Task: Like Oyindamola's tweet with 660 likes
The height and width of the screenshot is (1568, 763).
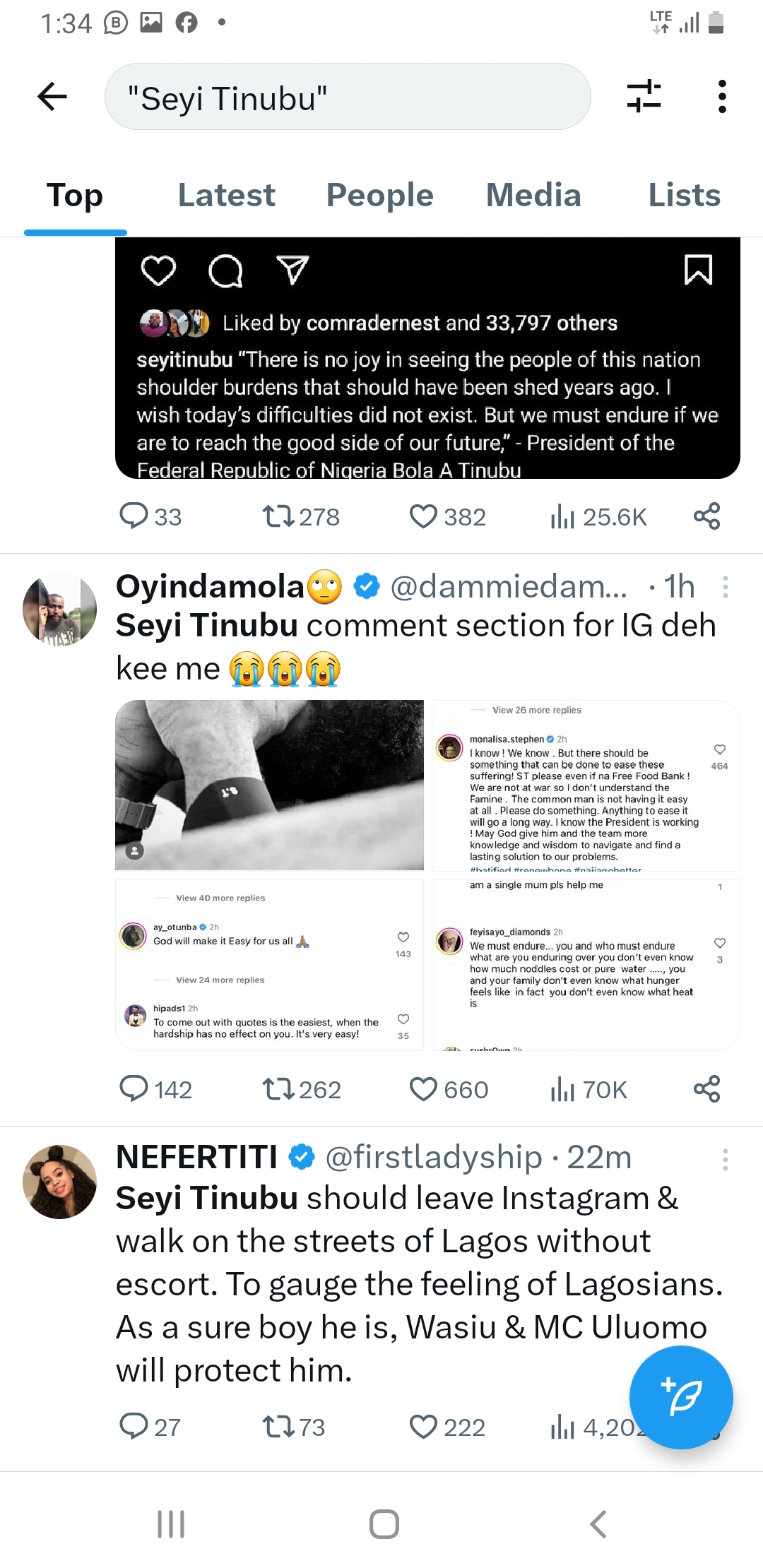Action: pyautogui.click(x=424, y=1089)
